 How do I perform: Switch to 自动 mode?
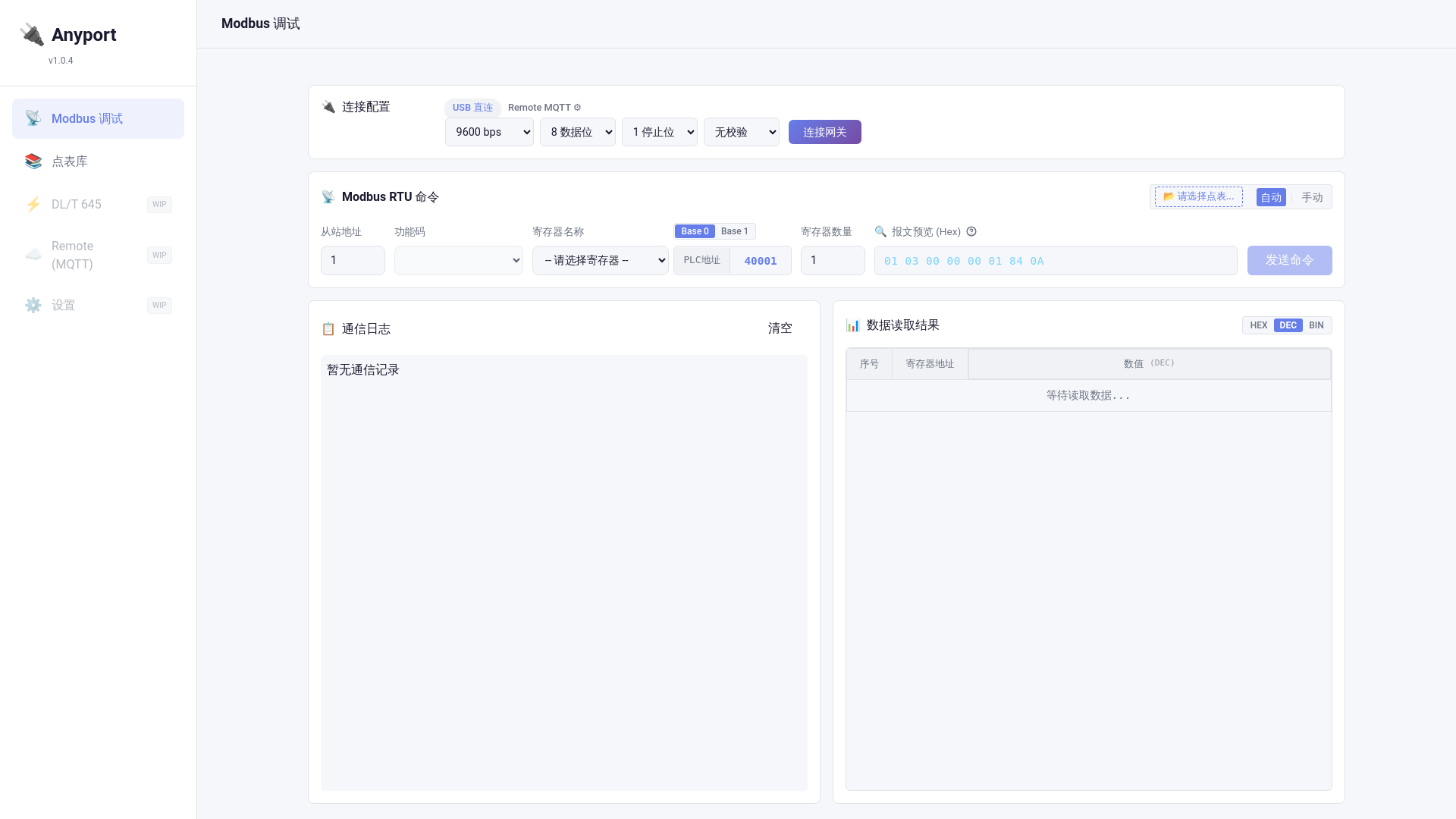pyautogui.click(x=1271, y=197)
